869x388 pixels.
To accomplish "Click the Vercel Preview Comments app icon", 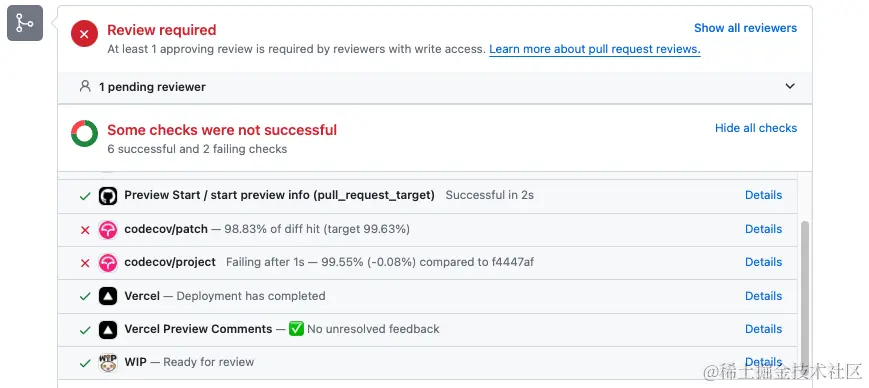I will [108, 329].
